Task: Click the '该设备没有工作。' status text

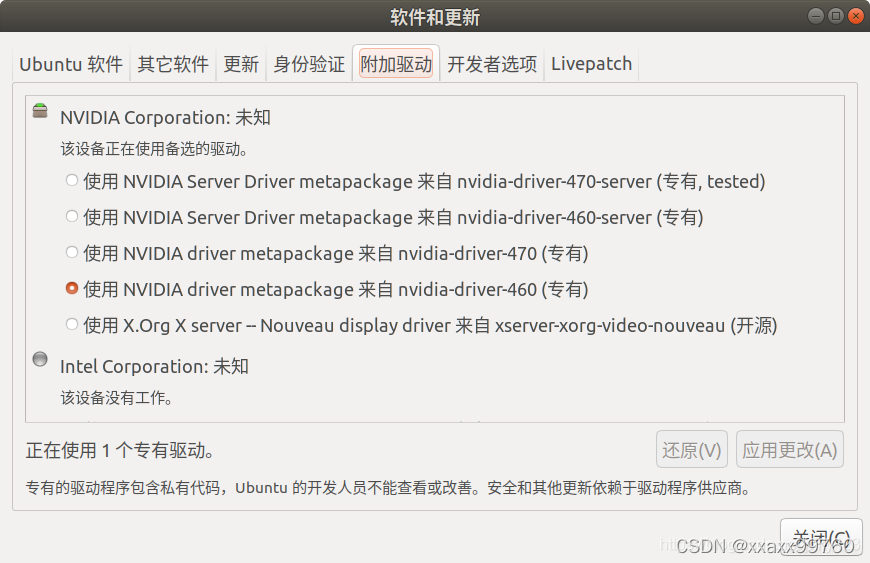Action: 117,398
